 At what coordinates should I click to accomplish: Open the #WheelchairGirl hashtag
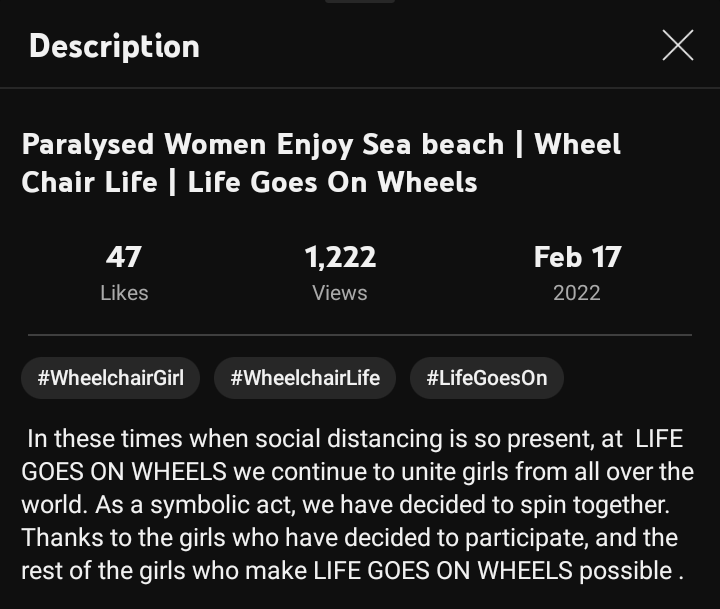110,378
